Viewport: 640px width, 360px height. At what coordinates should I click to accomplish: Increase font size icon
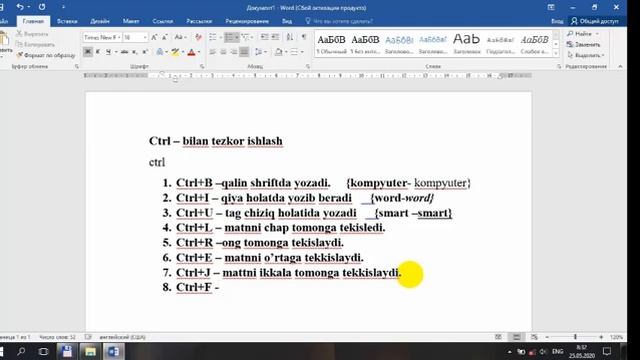154,37
